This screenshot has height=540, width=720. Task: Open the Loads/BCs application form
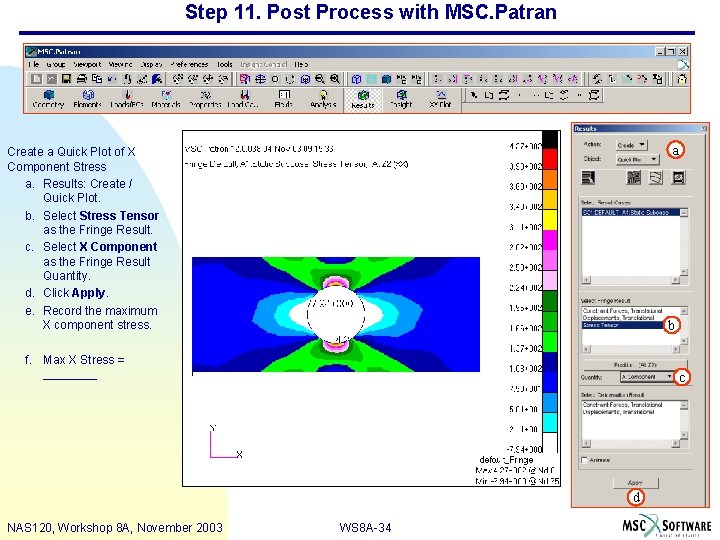(x=127, y=99)
